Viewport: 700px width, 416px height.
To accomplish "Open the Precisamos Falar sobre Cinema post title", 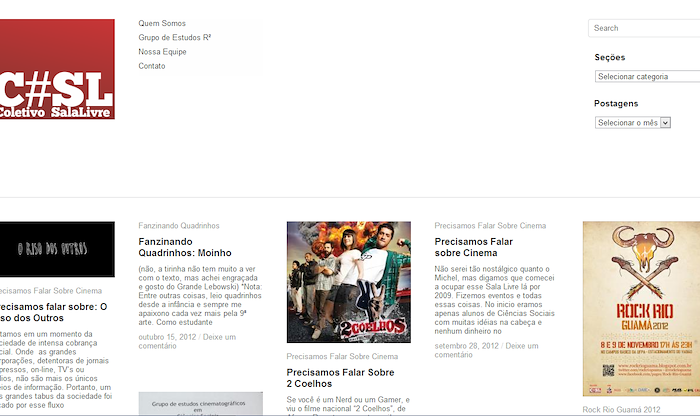I will tap(474, 247).
